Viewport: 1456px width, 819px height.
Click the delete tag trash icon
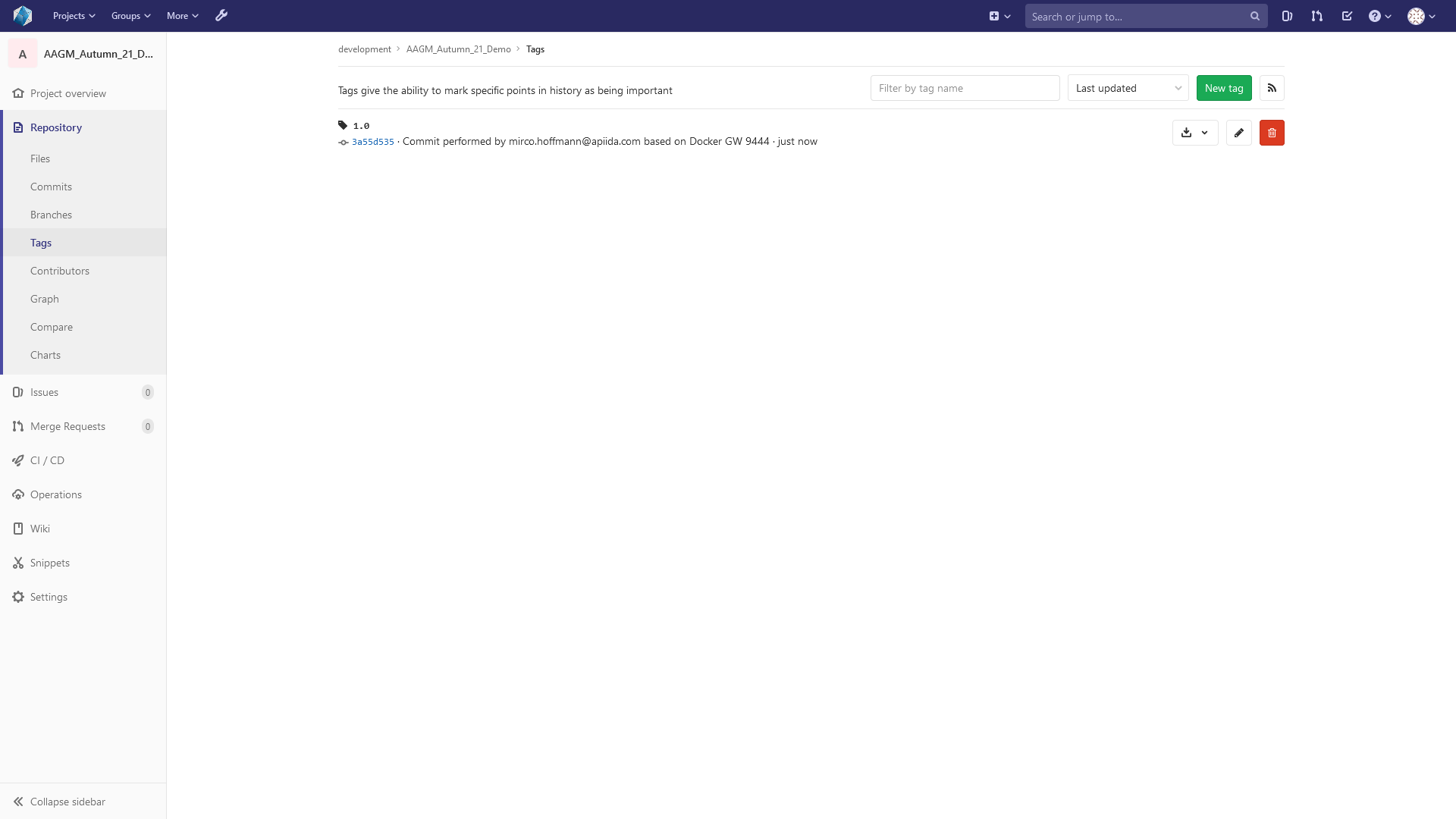[1272, 133]
